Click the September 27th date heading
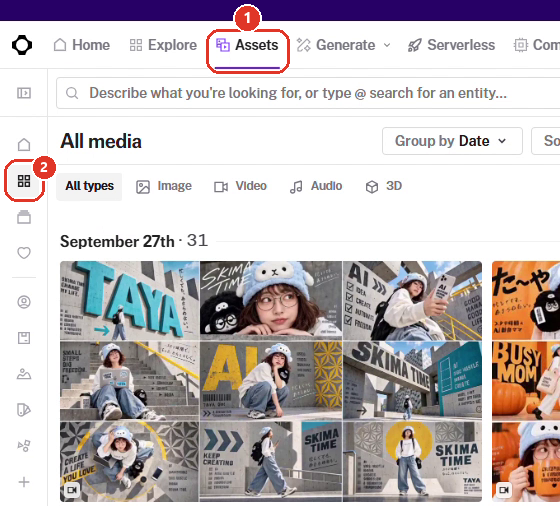Viewport: 560px width, 506px height. point(117,242)
